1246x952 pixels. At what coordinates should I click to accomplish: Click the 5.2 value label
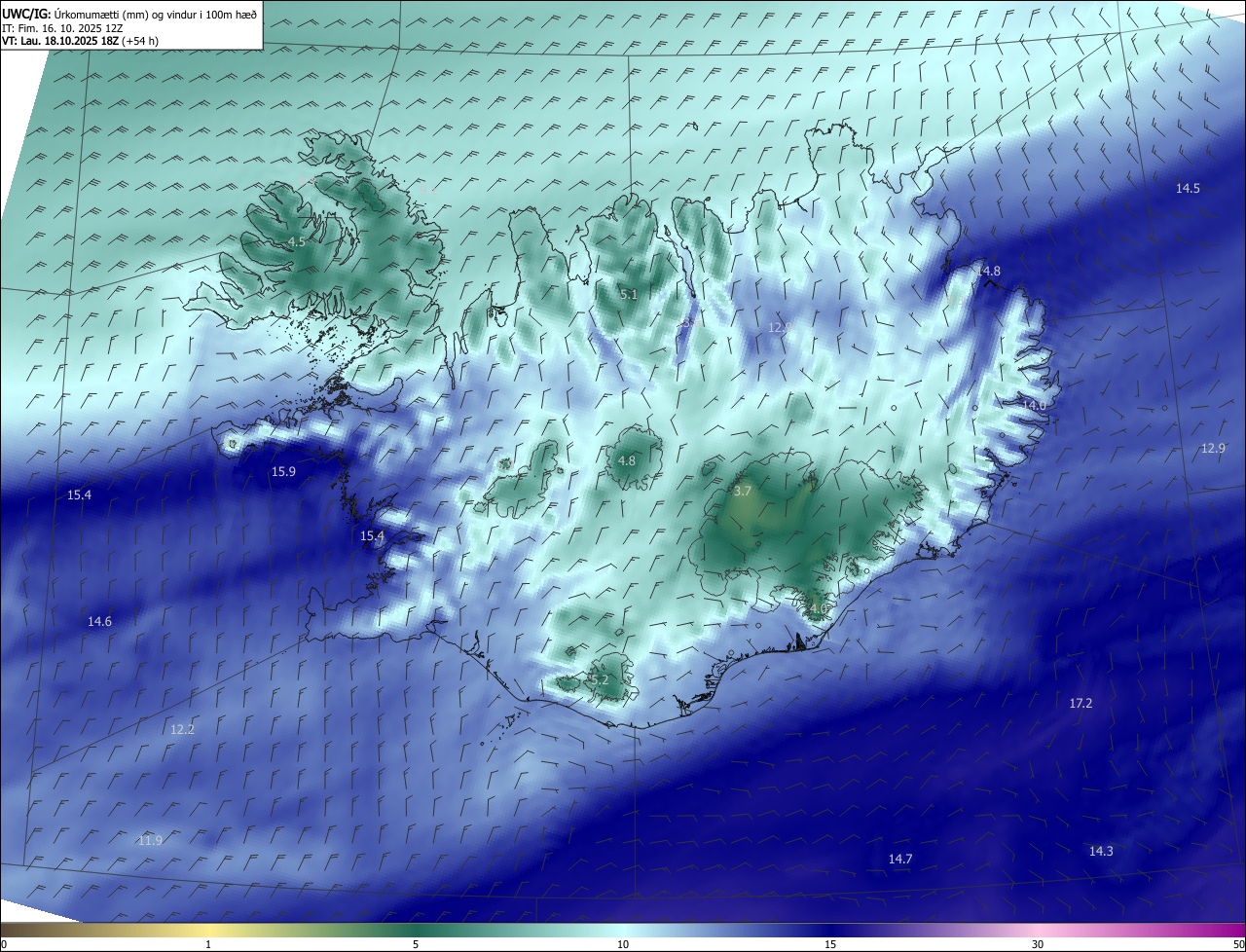point(599,679)
